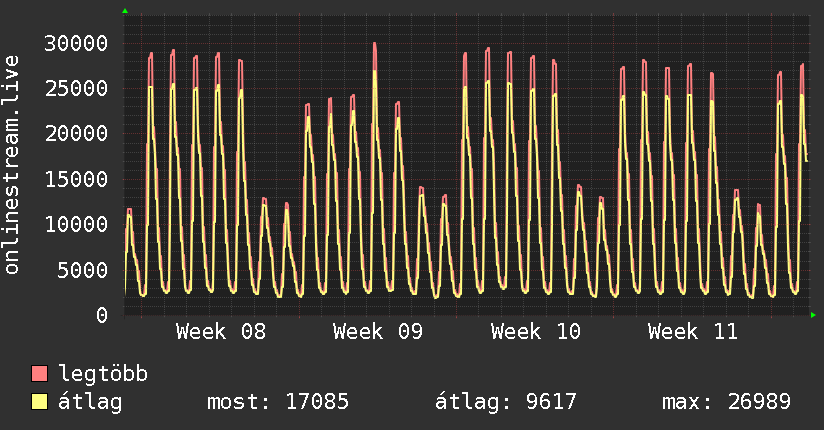Click the 25000 y-axis label
The image size is (824, 430).
coord(76,88)
